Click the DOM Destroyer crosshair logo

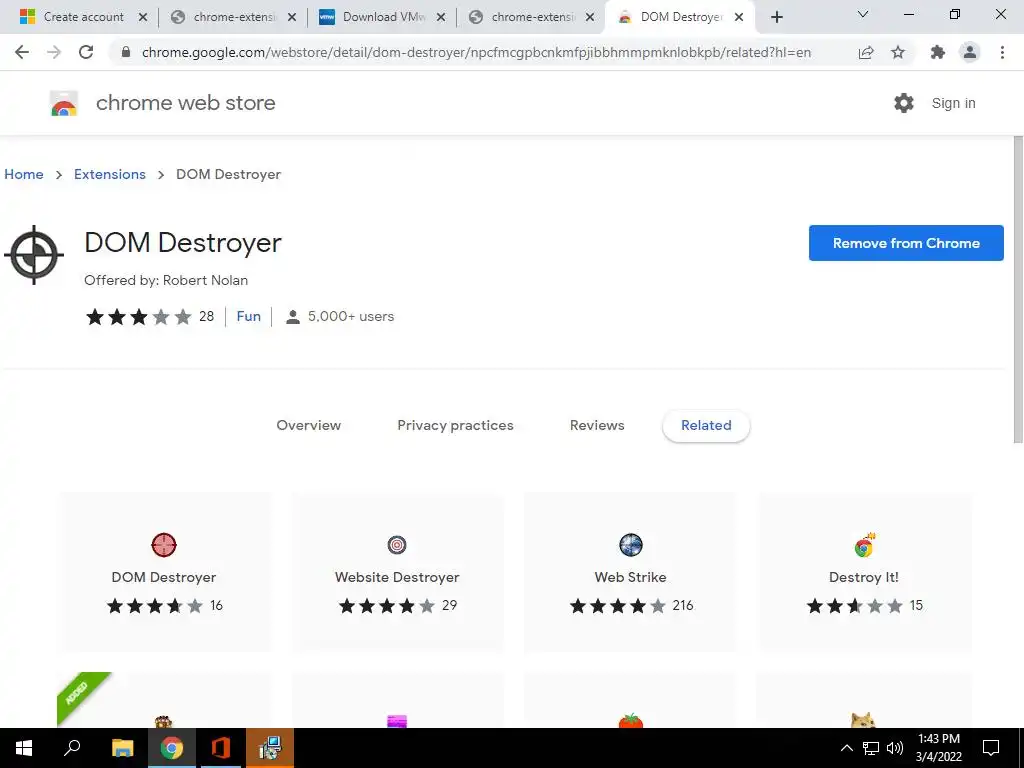coord(34,255)
